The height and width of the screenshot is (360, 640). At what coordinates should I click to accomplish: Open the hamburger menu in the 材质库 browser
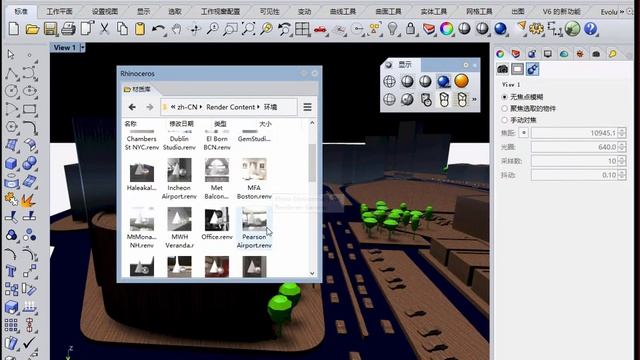[x=307, y=107]
